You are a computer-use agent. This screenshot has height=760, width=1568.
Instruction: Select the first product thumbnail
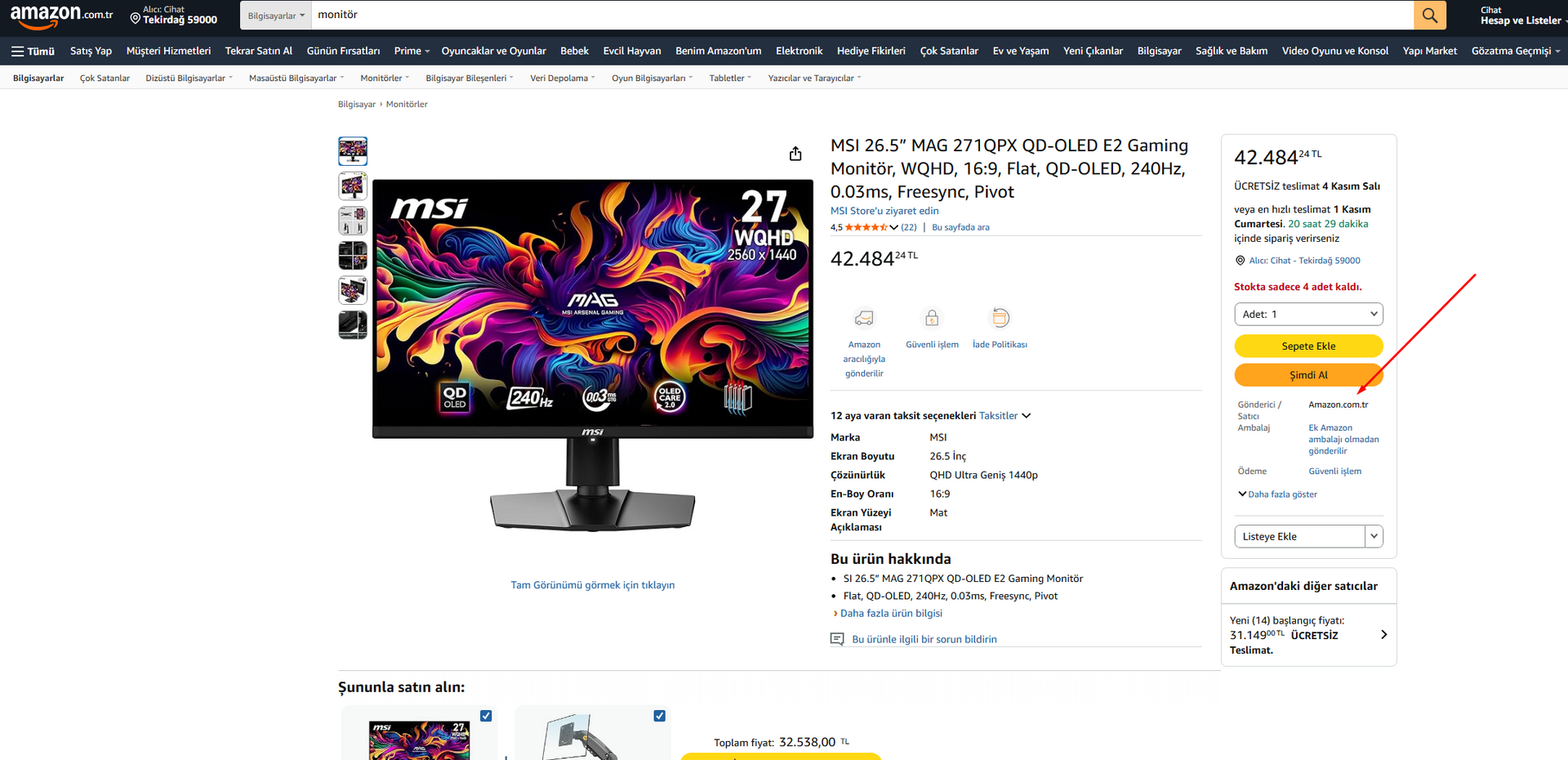click(353, 151)
